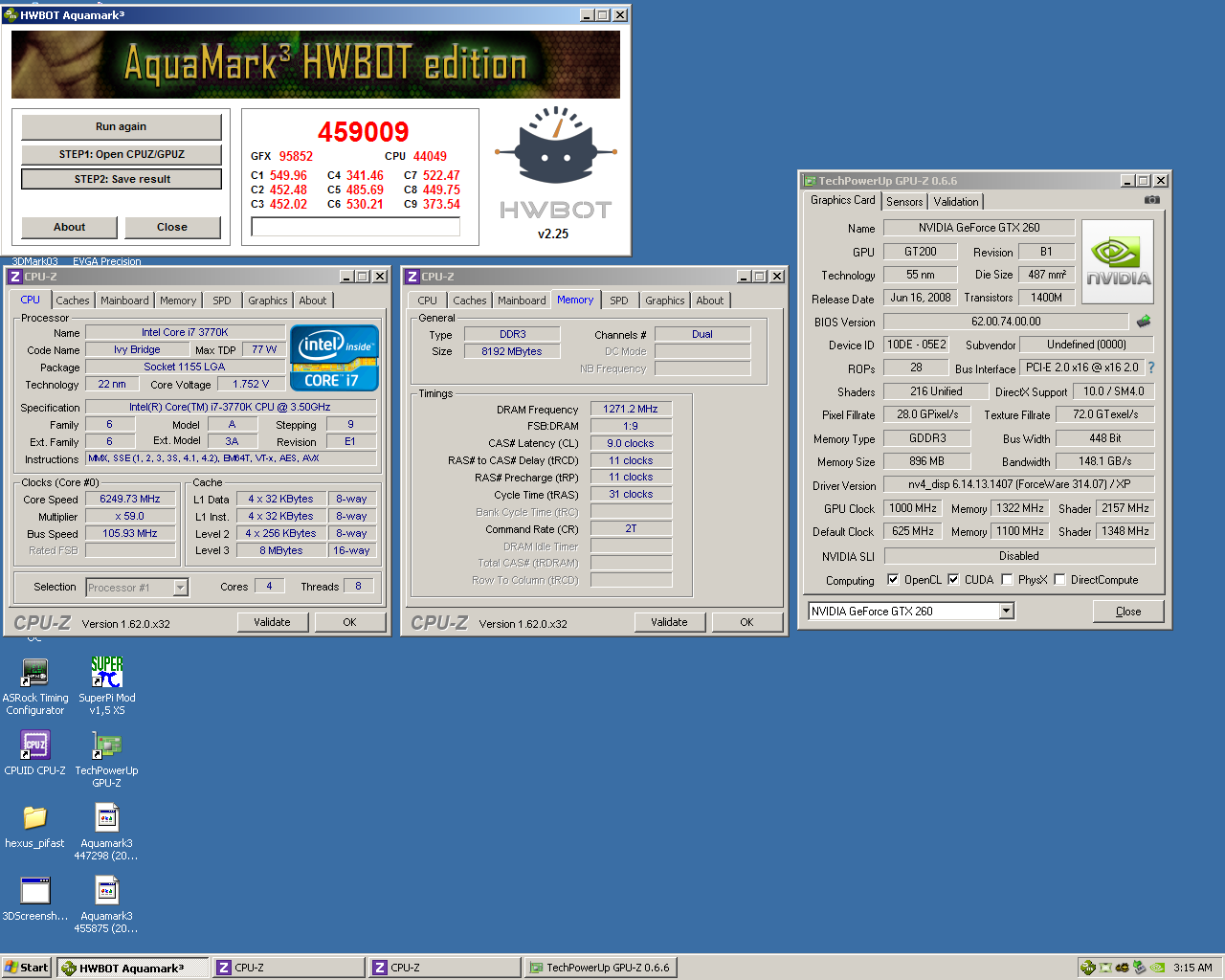This screenshot has height=980, width=1225.
Task: Click bus interface question mark help
Action: coord(1151,367)
